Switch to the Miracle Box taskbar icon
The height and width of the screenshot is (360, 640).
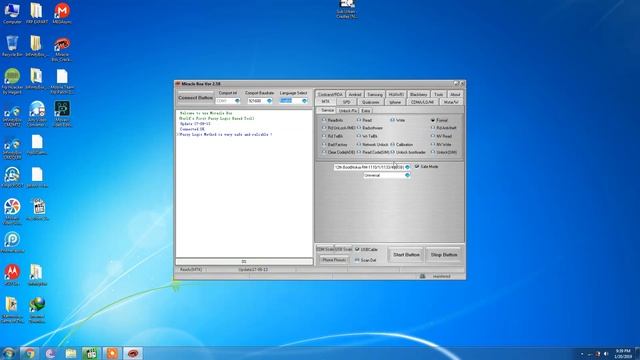(133, 353)
